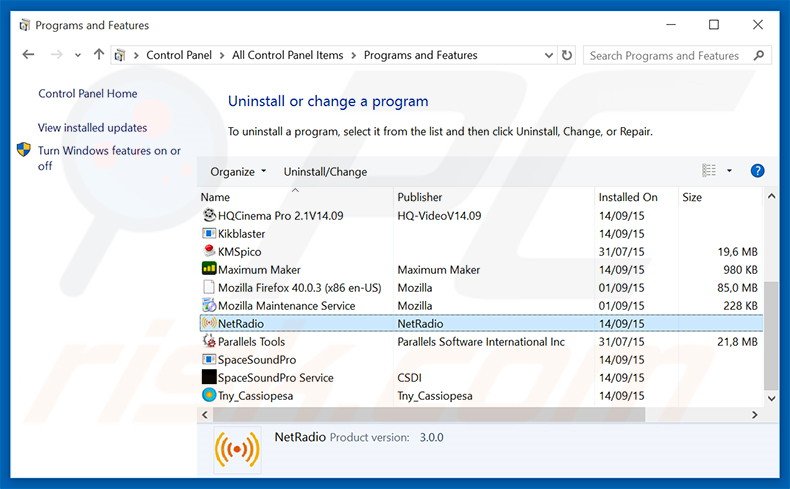Screen dimensions: 790x489
Task: Expand chevron after Control Panel breadcrumb
Action: (x=222, y=55)
